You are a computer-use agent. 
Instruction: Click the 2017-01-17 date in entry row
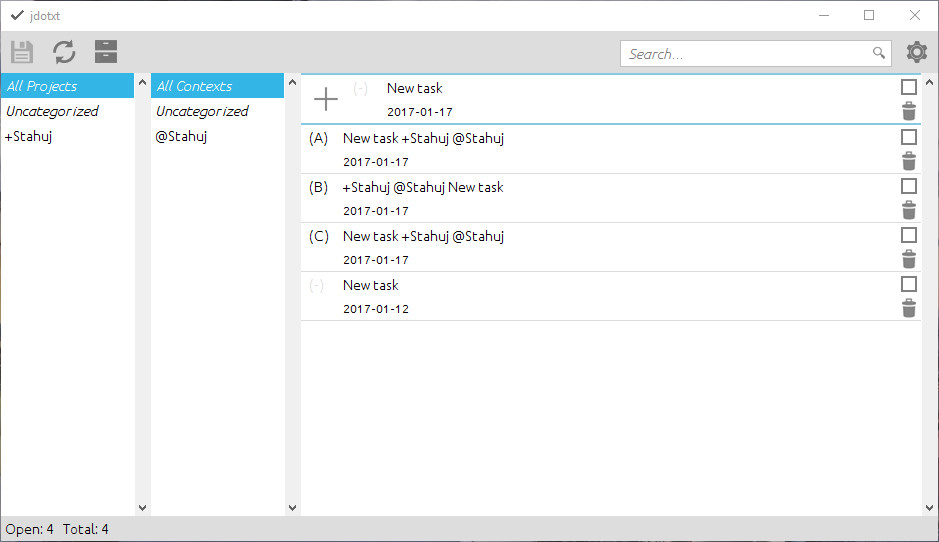click(420, 112)
